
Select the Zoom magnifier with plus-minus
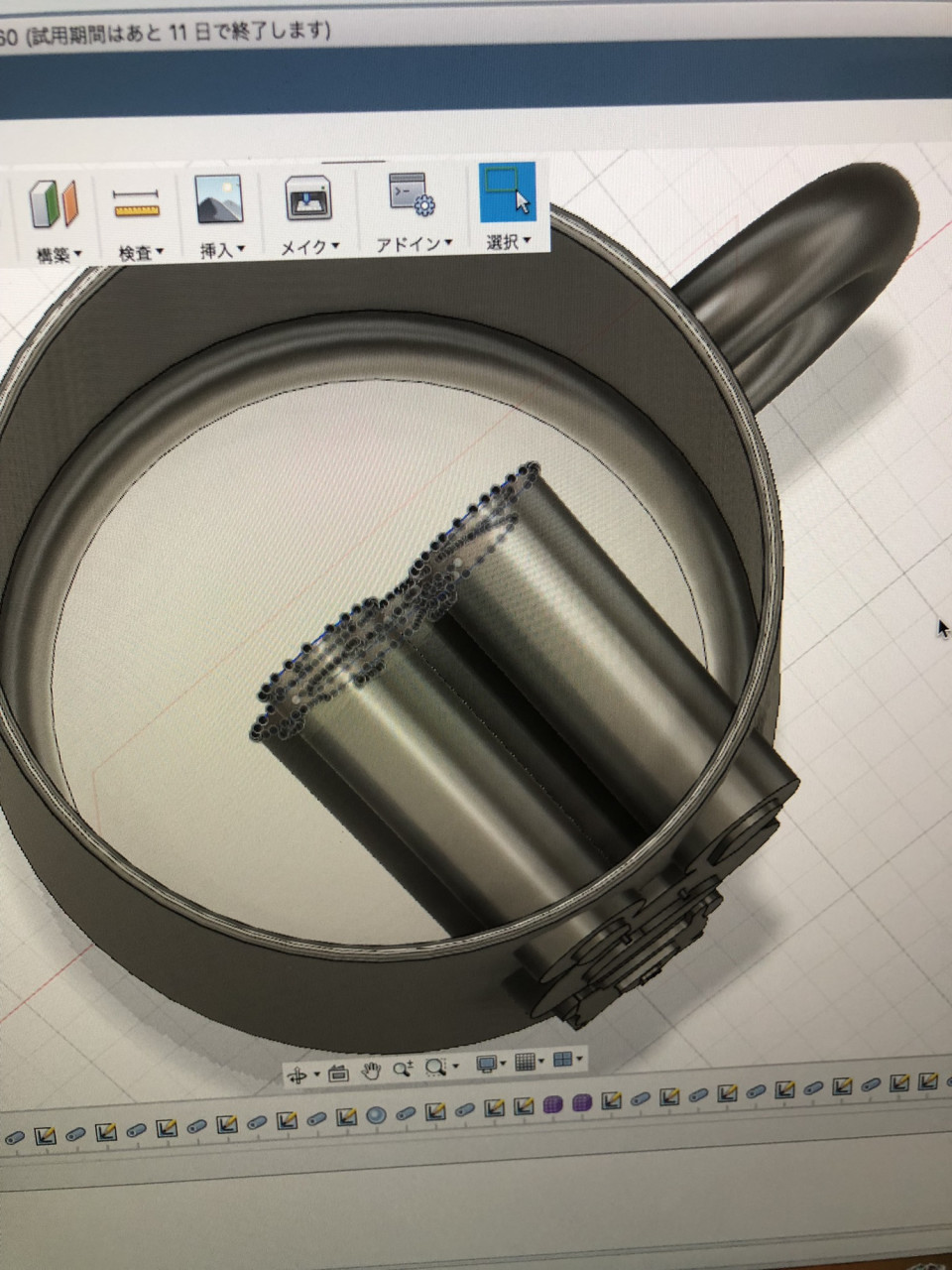404,1069
